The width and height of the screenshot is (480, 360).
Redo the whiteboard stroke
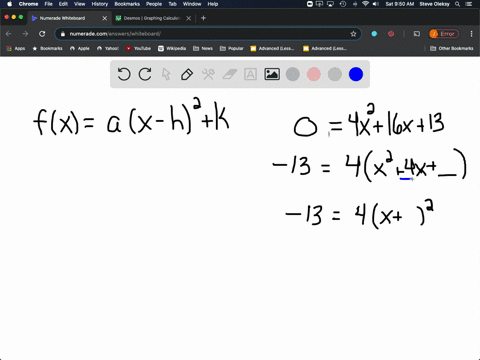145,74
